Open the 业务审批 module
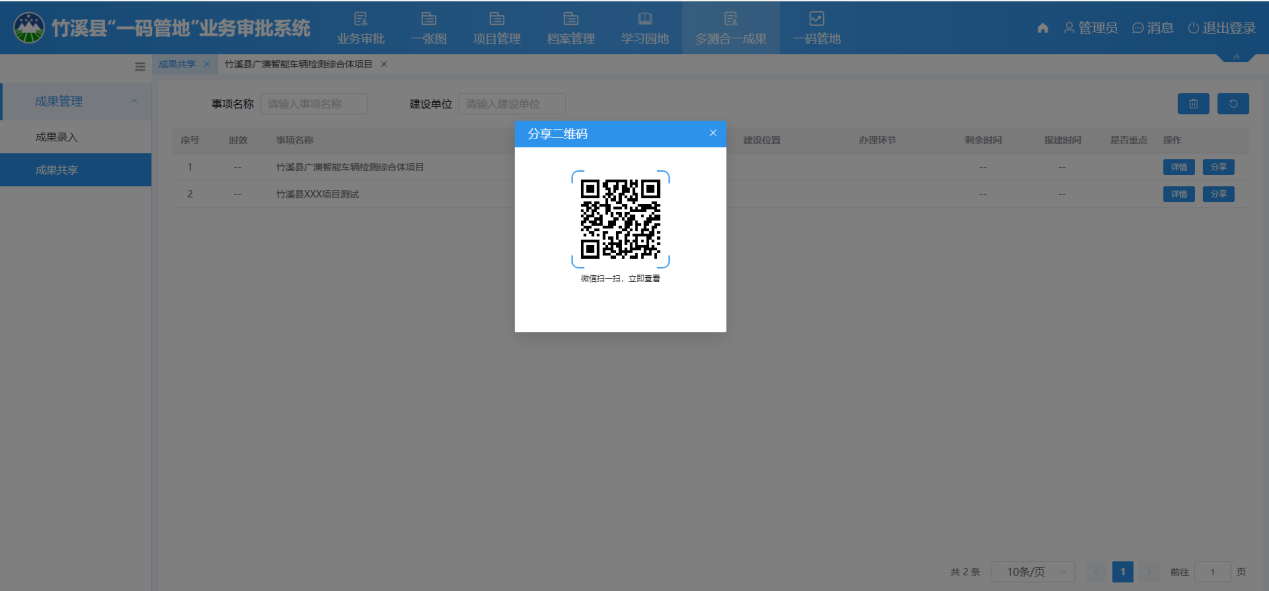This screenshot has width=1269, height=591. [361, 28]
